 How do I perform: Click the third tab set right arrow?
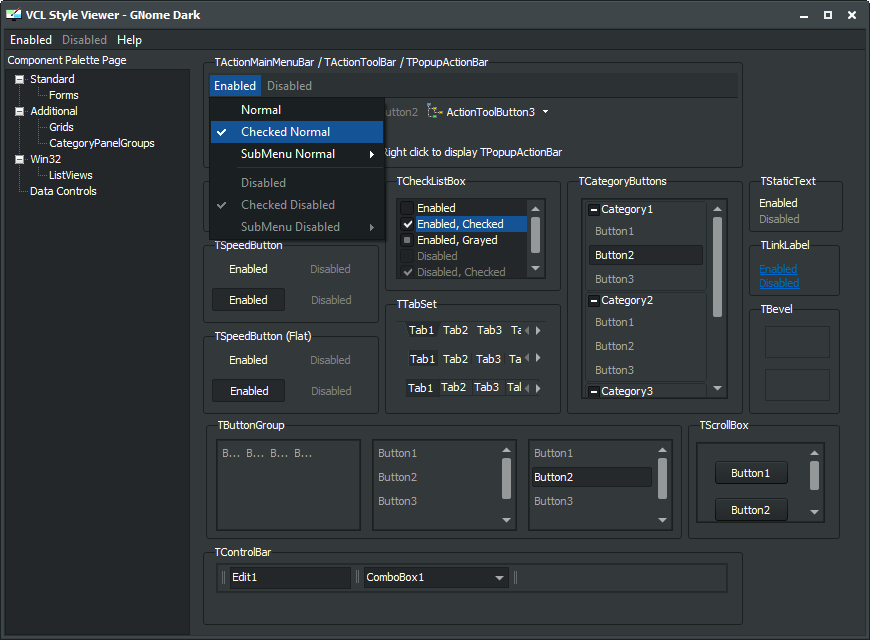[538, 389]
